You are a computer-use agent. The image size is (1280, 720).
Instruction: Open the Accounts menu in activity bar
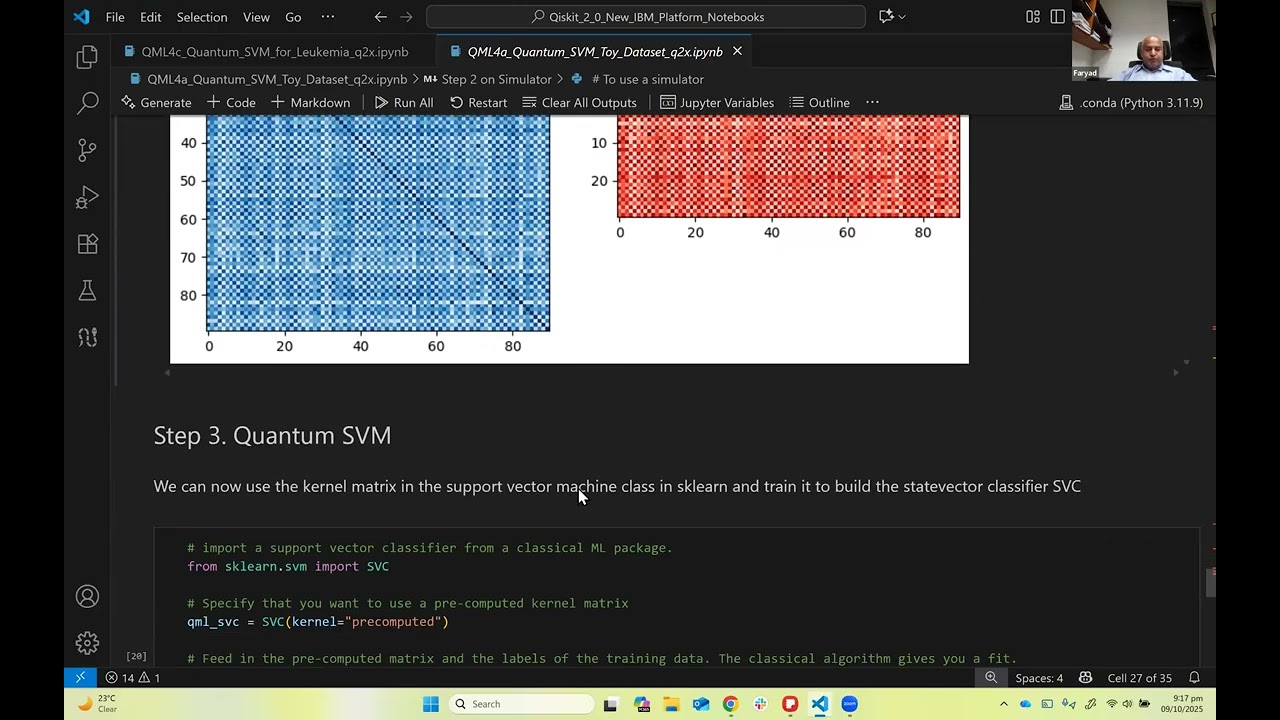click(x=87, y=597)
